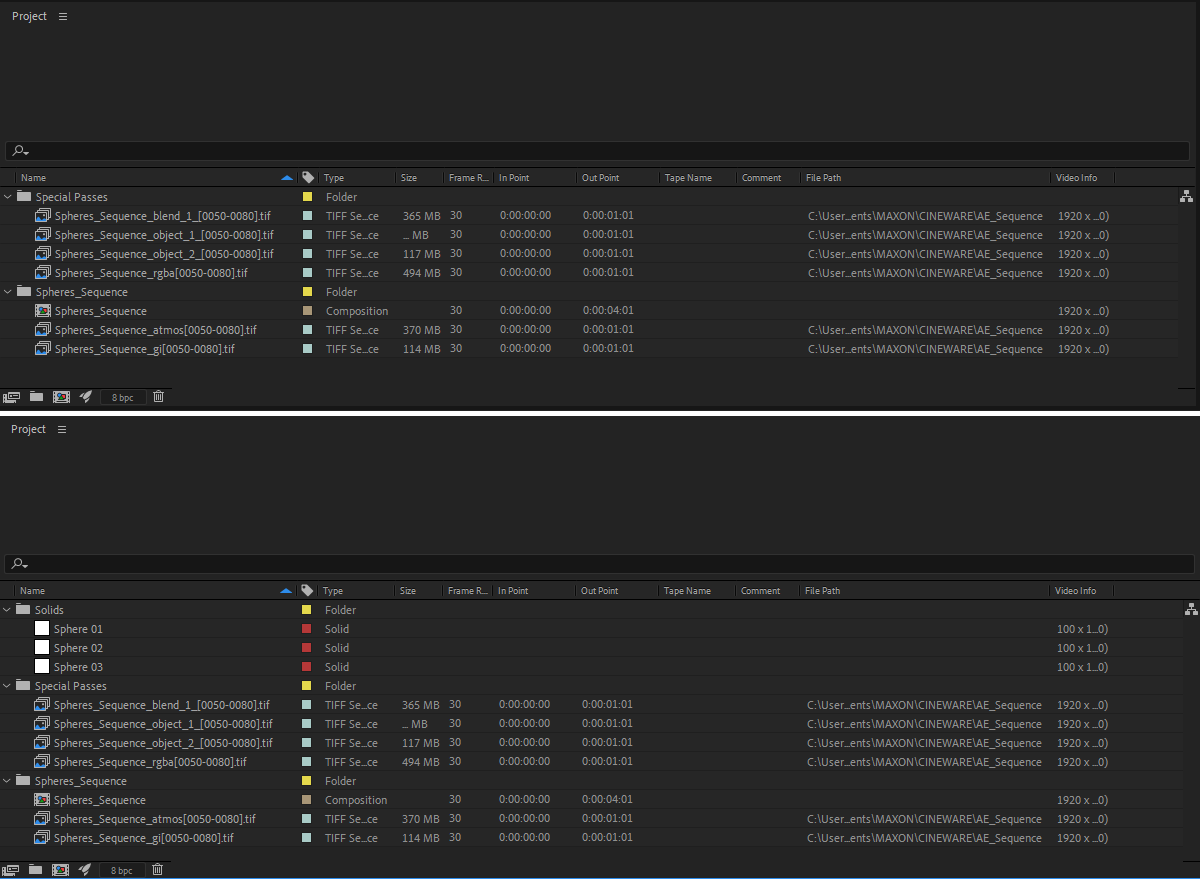Select Spheres_Sequence_object_2_[0050-0080].tif in lower panel
The width and height of the screenshot is (1200, 879).
(163, 743)
